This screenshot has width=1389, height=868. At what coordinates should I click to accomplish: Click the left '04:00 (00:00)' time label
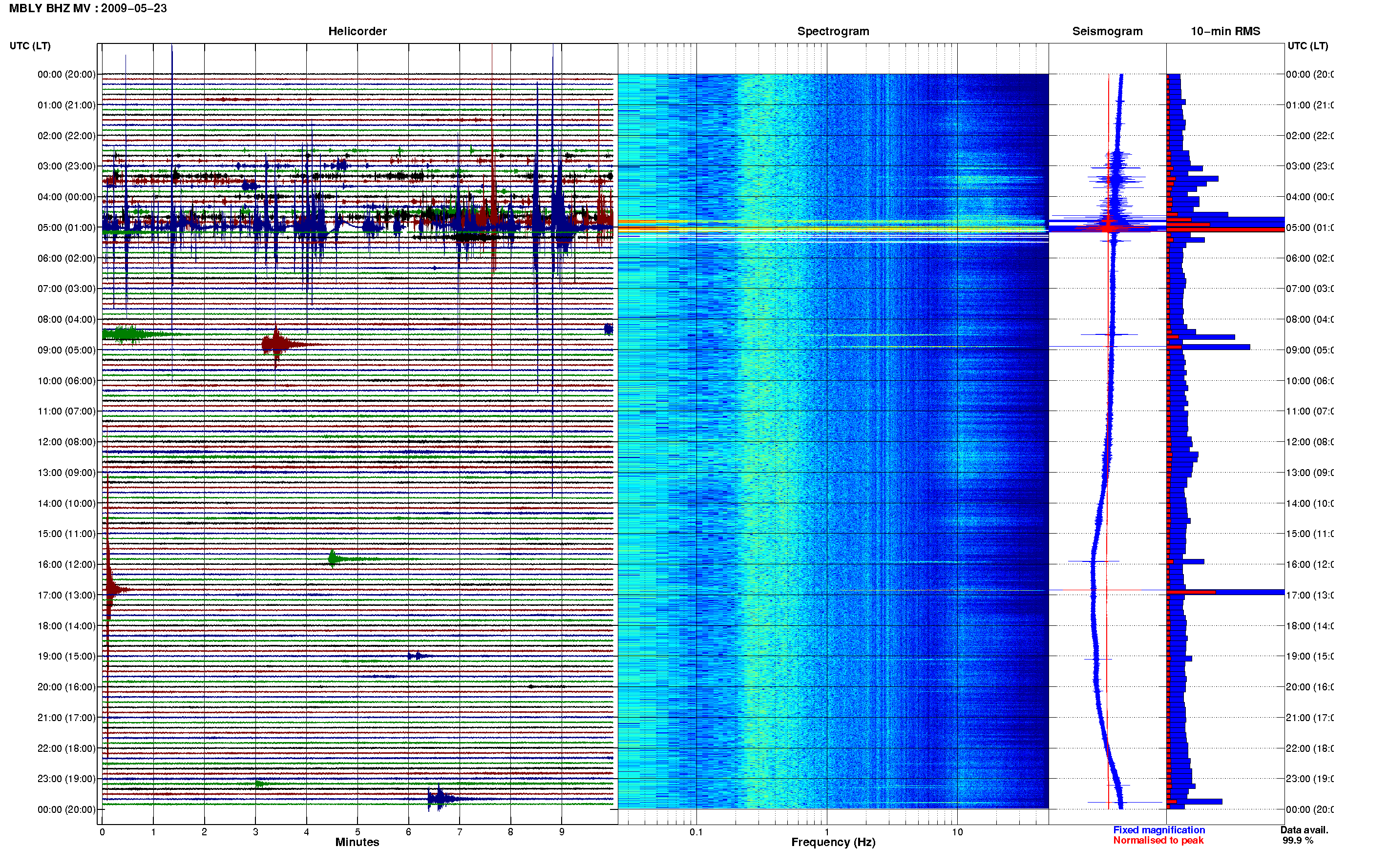pos(66,197)
